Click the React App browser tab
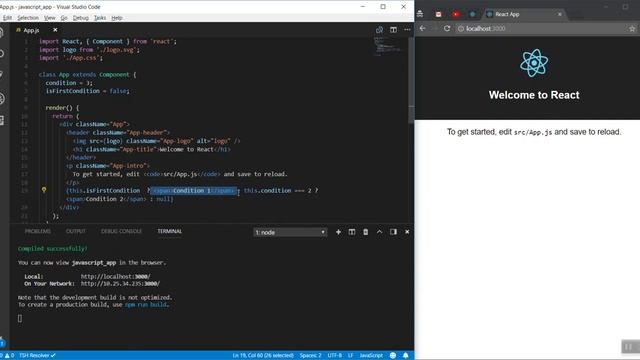640x360 pixels. pyautogui.click(x=524, y=14)
